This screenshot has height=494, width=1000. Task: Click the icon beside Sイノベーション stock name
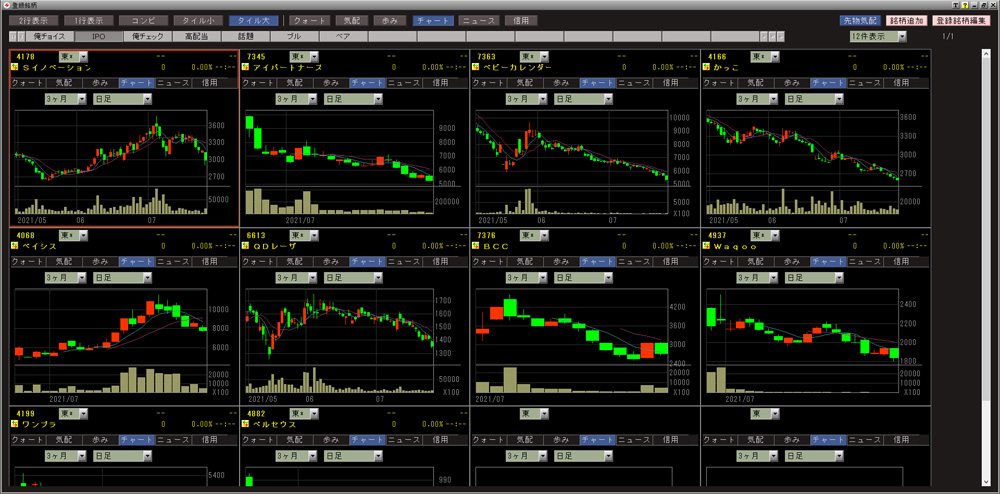pos(15,67)
